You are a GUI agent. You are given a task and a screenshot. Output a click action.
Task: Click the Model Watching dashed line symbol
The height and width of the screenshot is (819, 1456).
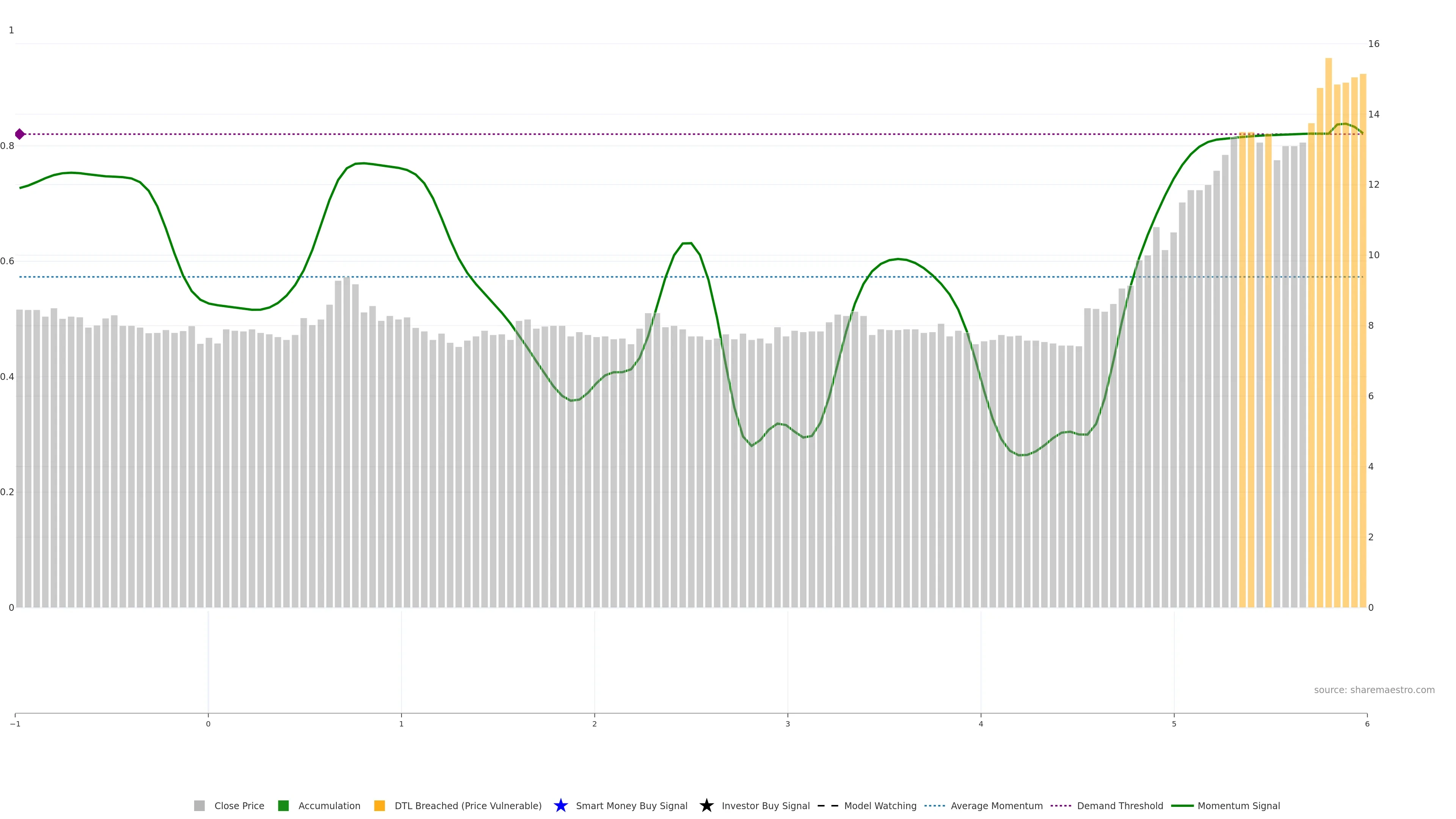tap(828, 805)
